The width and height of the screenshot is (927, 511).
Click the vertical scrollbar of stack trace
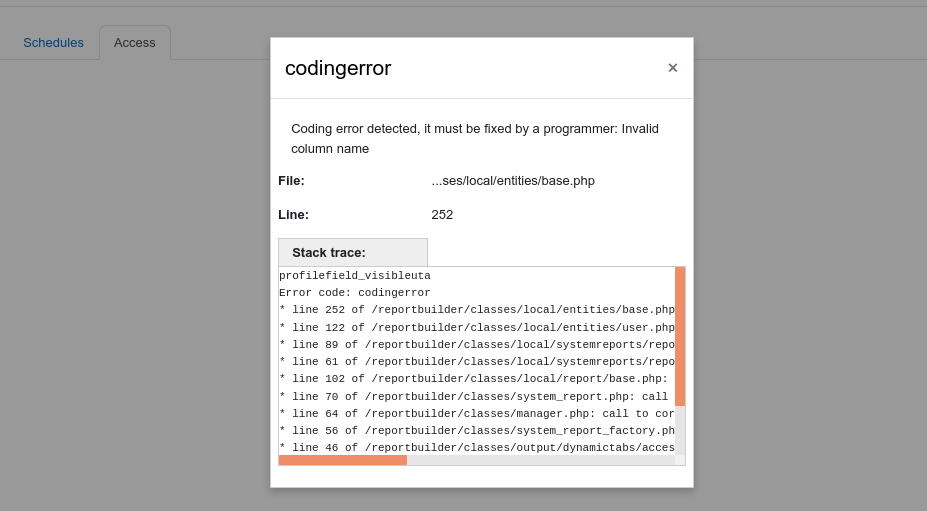(680, 337)
